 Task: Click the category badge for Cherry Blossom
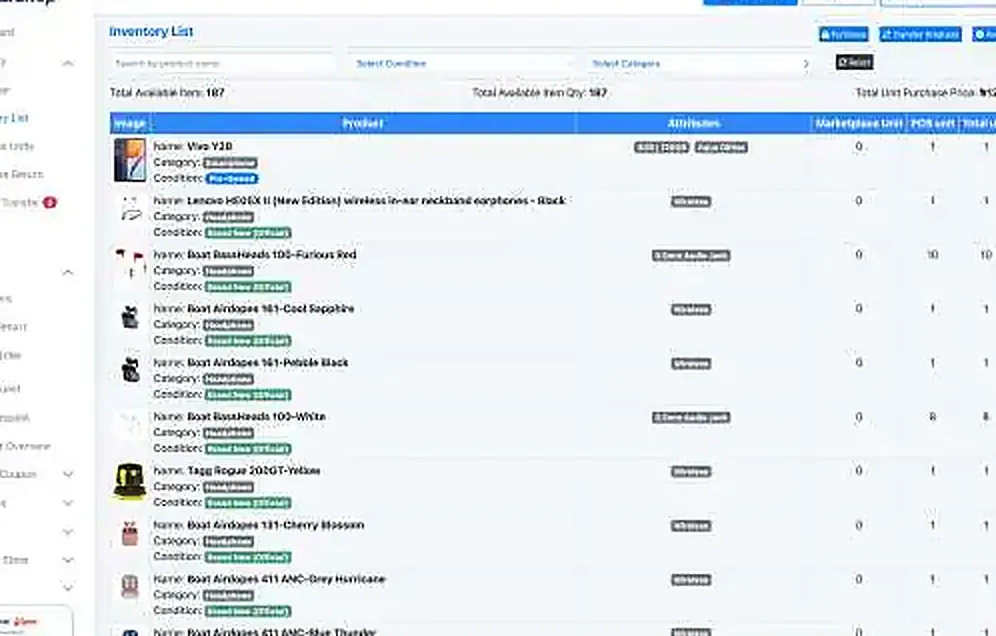229,541
